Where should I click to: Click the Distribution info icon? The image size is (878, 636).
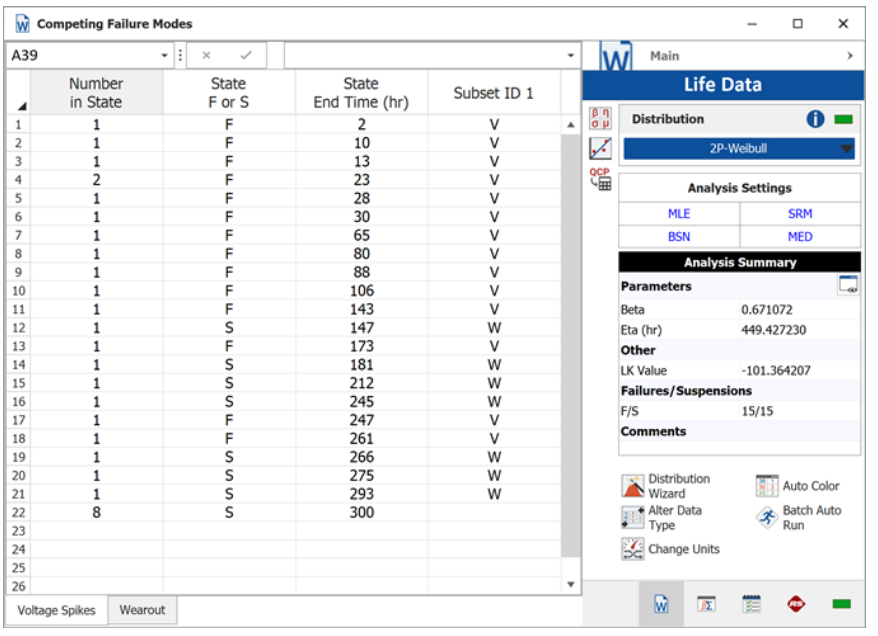815,119
